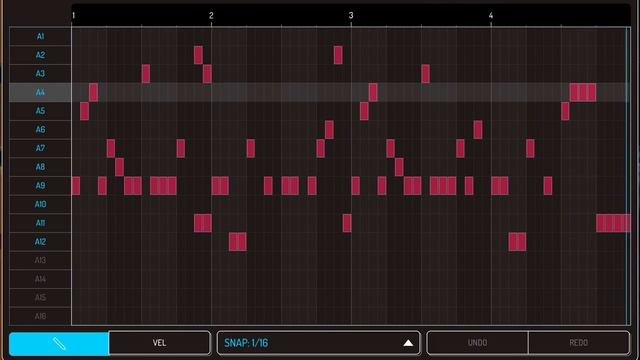The image size is (640, 360).
Task: Jump to bar 1 on ruler
Action: coord(73,16)
